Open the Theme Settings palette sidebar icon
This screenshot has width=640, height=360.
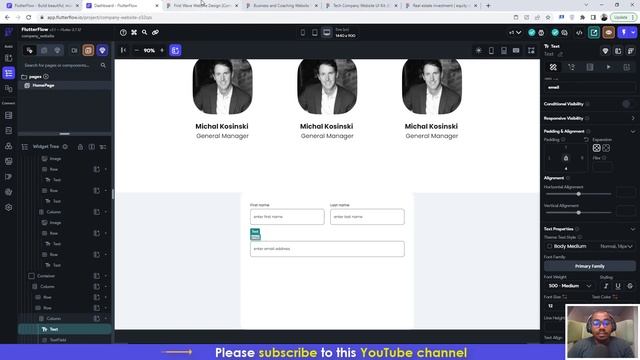coord(9,192)
